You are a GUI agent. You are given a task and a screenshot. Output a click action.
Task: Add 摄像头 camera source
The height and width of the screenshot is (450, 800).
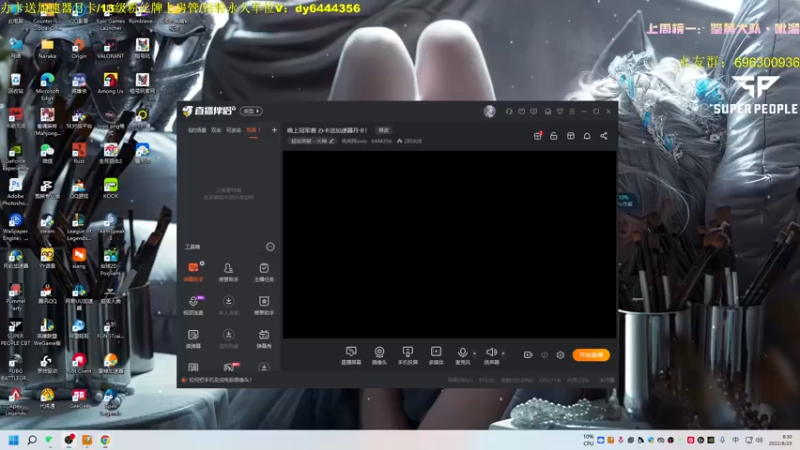tap(379, 355)
